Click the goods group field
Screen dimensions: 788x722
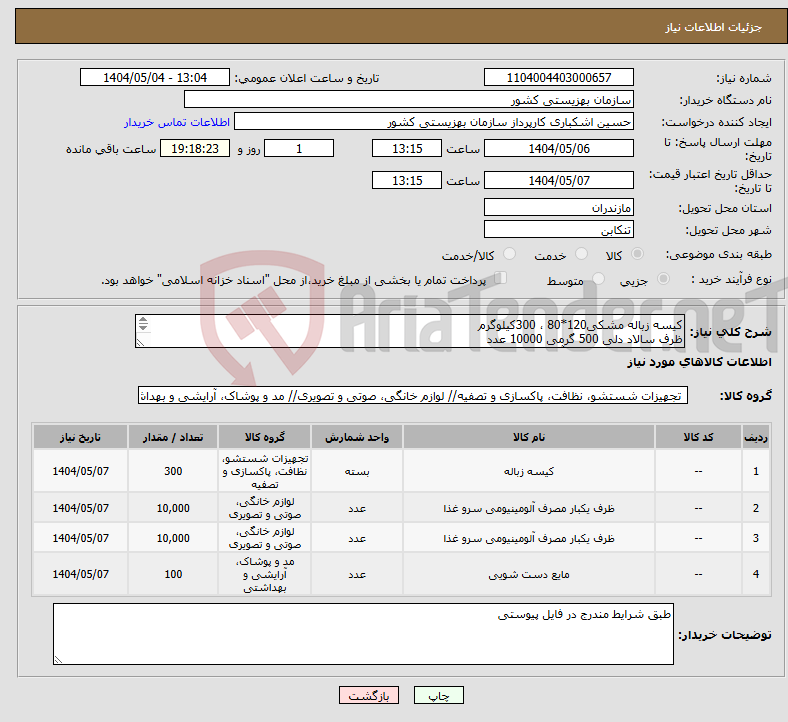413,396
